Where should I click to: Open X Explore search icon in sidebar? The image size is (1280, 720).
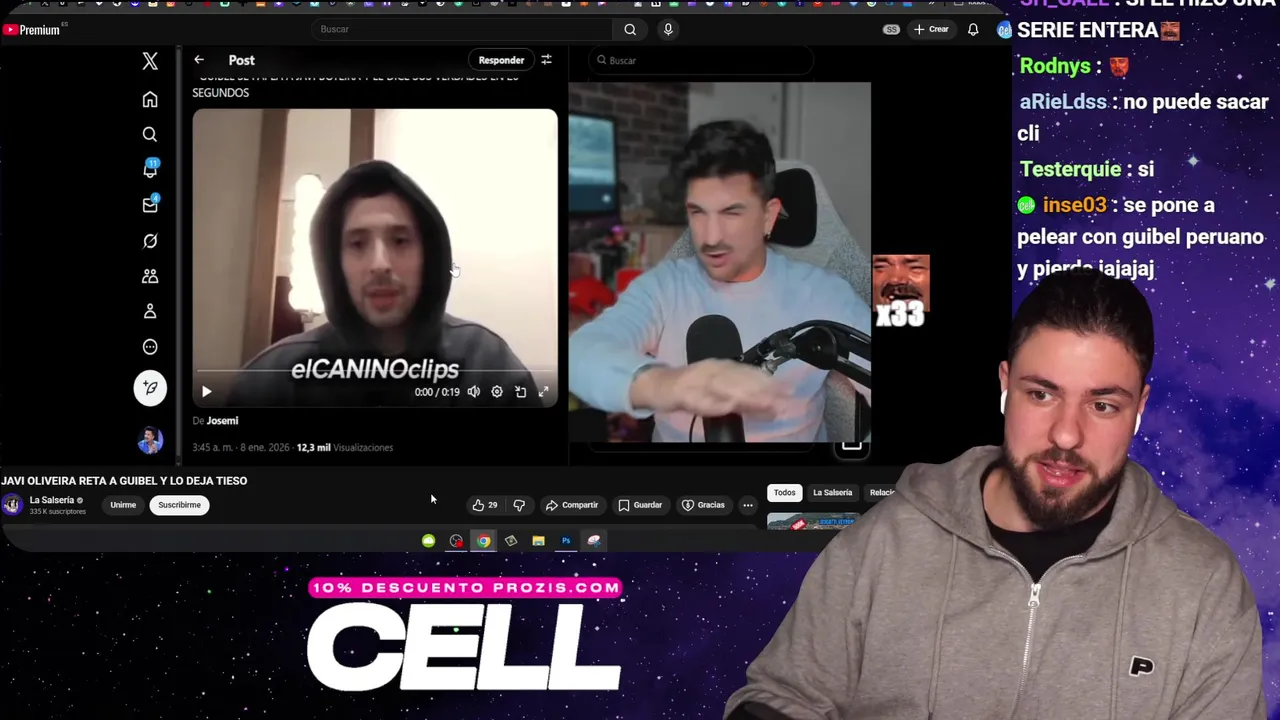pos(150,134)
